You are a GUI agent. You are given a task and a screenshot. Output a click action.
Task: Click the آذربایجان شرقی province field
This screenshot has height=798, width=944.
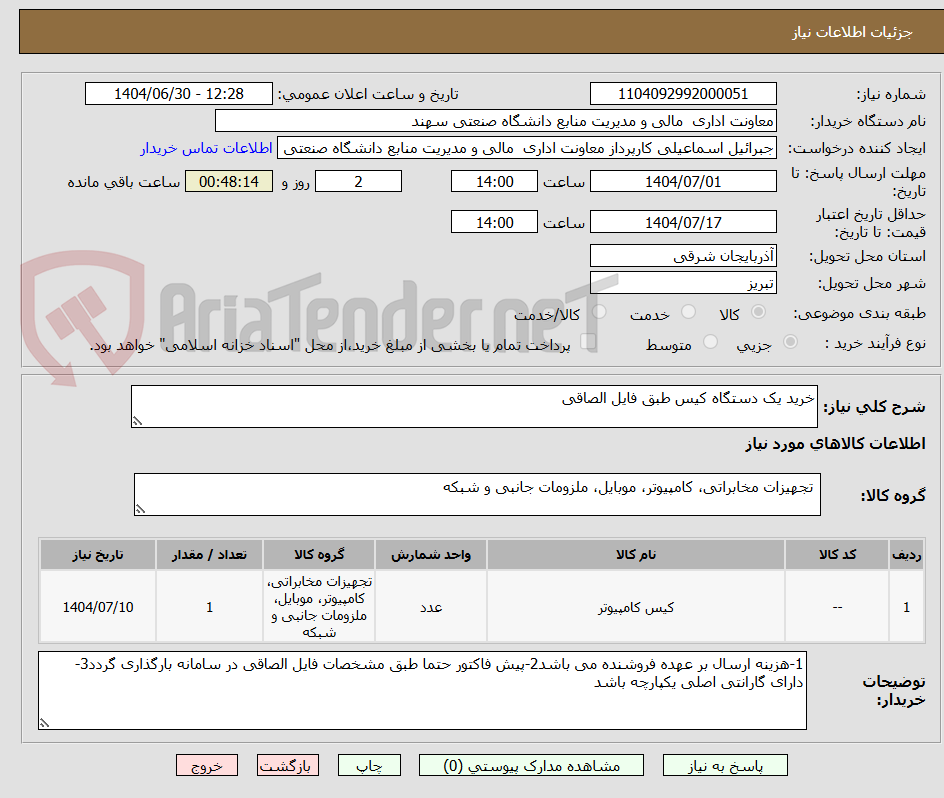683,255
